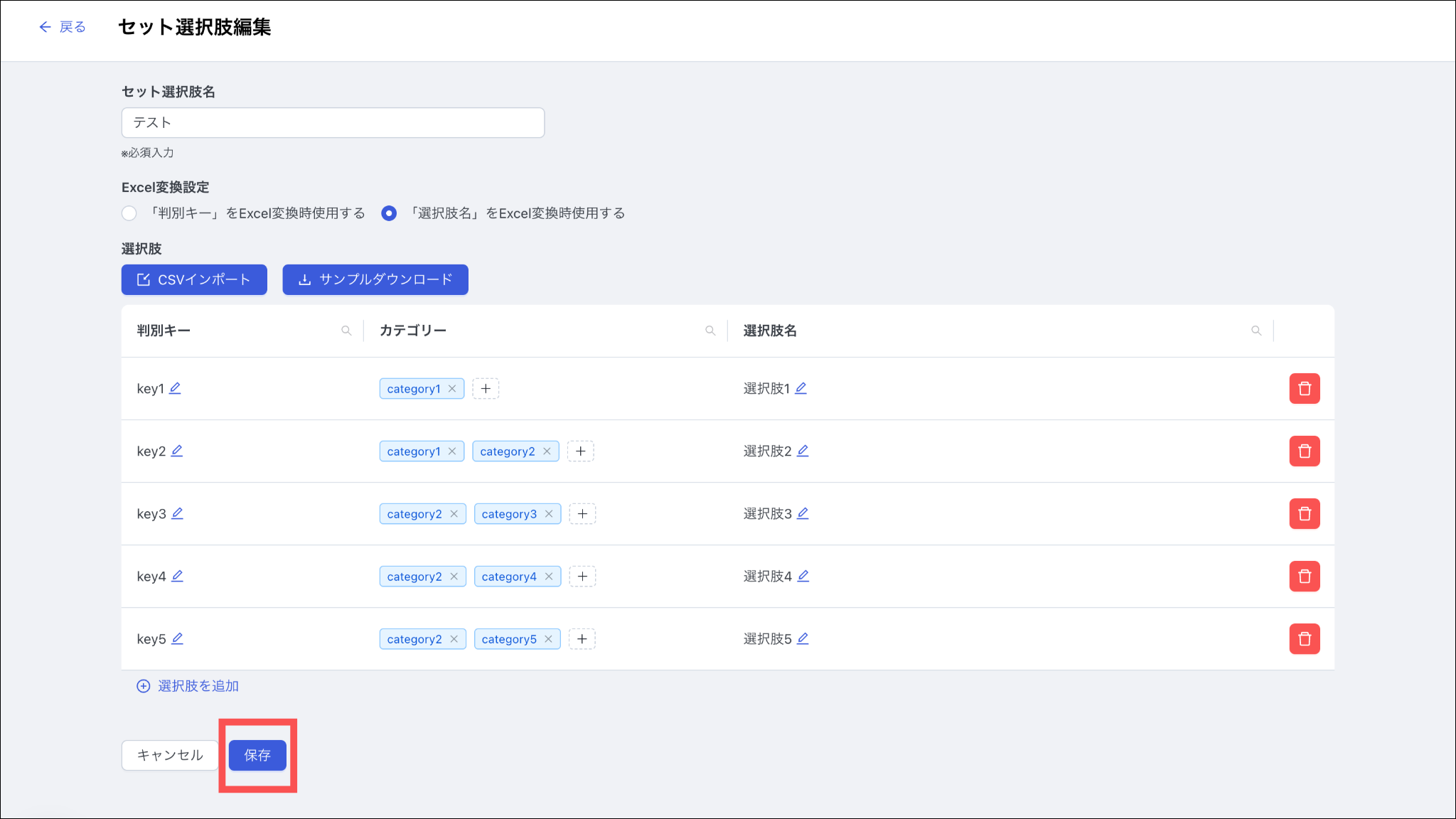The width and height of the screenshot is (1456, 819).
Task: Add a category to key4 with the plus button
Action: (x=582, y=577)
